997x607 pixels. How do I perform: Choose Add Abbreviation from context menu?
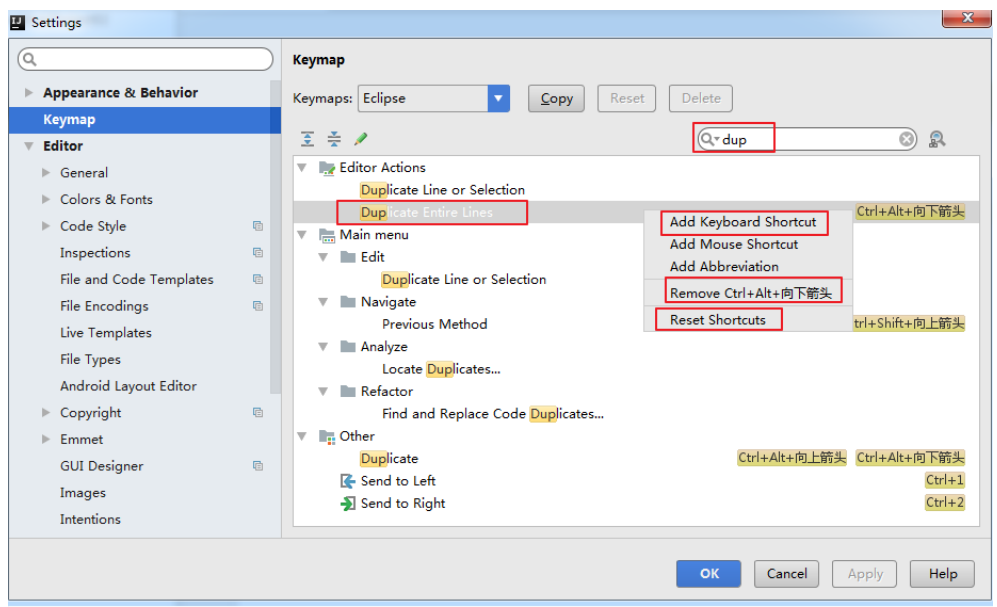[748, 267]
